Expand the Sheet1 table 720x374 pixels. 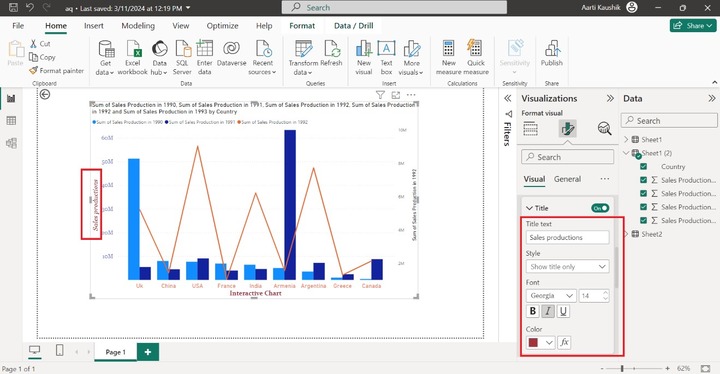click(626, 139)
